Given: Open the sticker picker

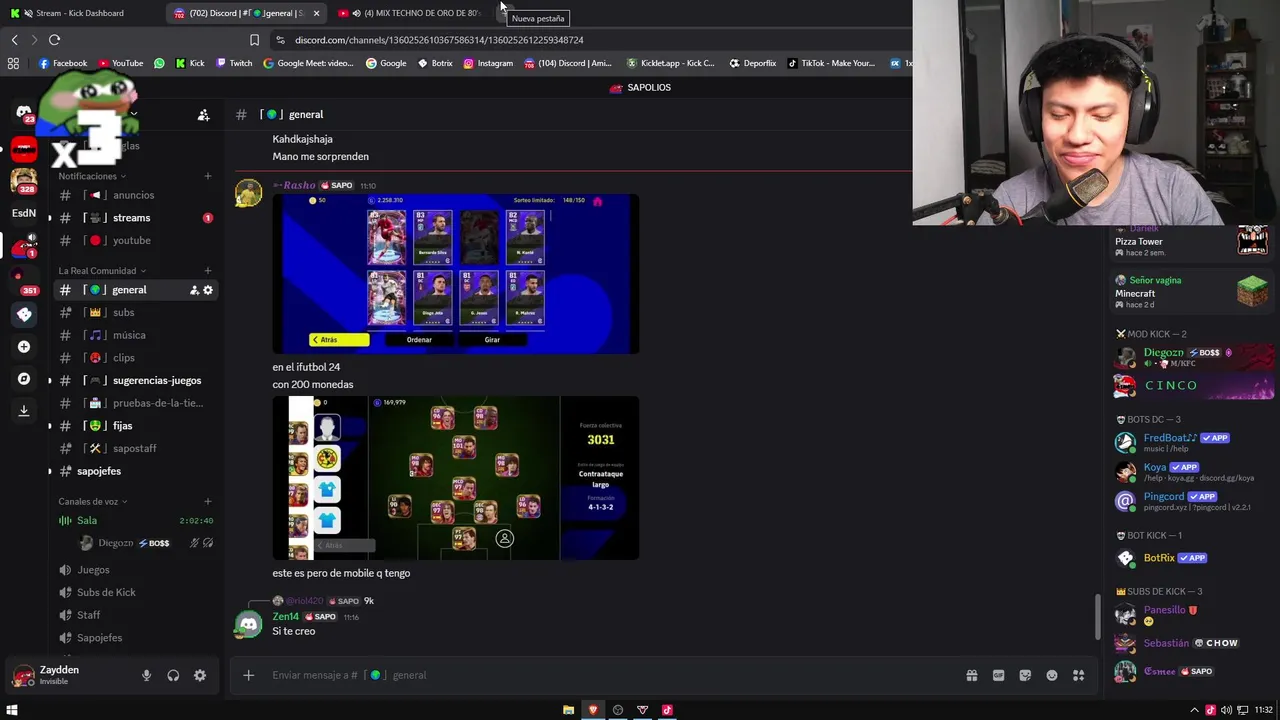Looking at the screenshot, I should coord(1025,675).
